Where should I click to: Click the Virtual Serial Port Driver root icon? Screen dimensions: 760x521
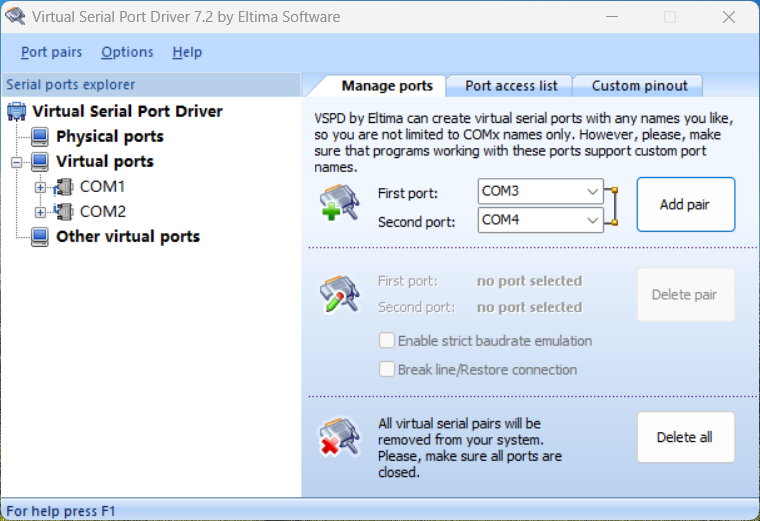17,111
